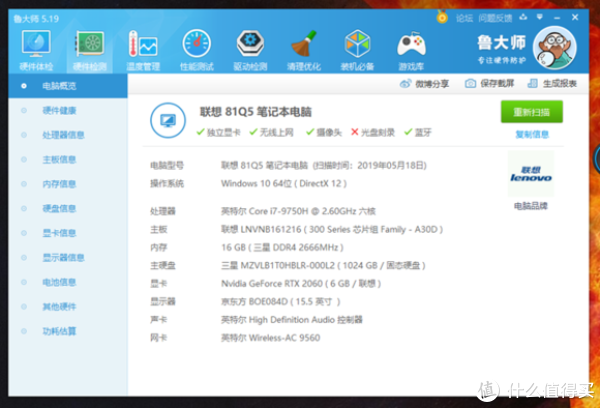
Task: Select 内存信息 in sidebar
Action: pyautogui.click(x=68, y=184)
